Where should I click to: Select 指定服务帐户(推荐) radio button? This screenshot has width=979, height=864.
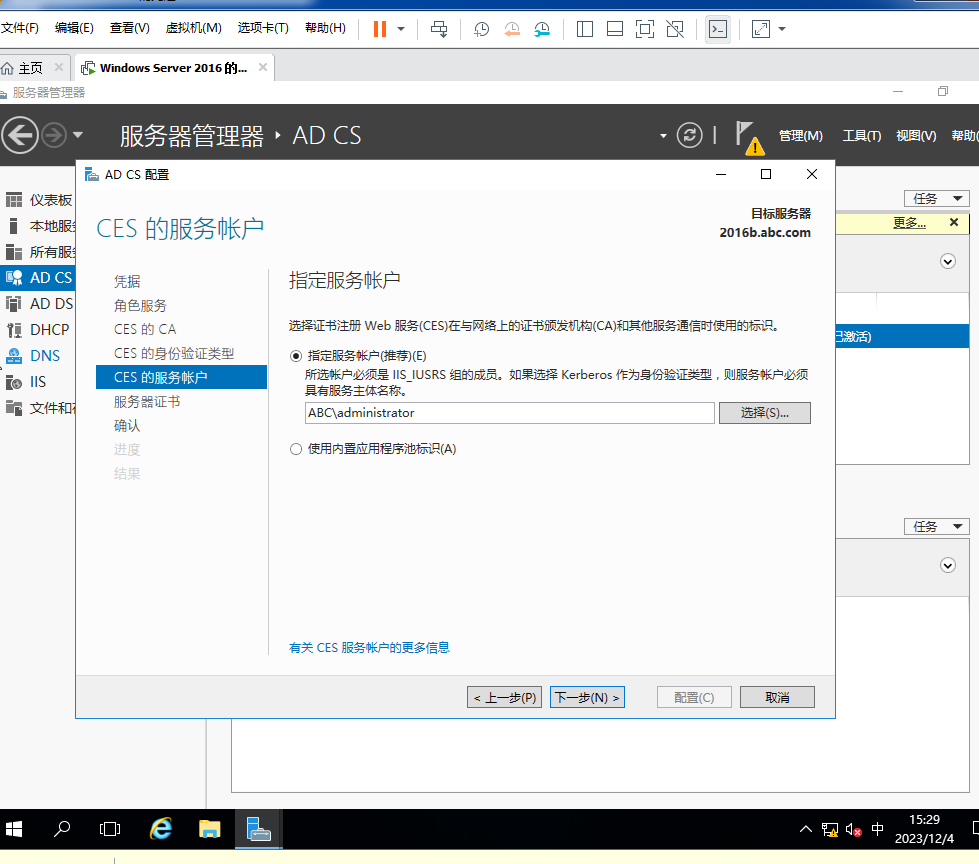[x=296, y=356]
